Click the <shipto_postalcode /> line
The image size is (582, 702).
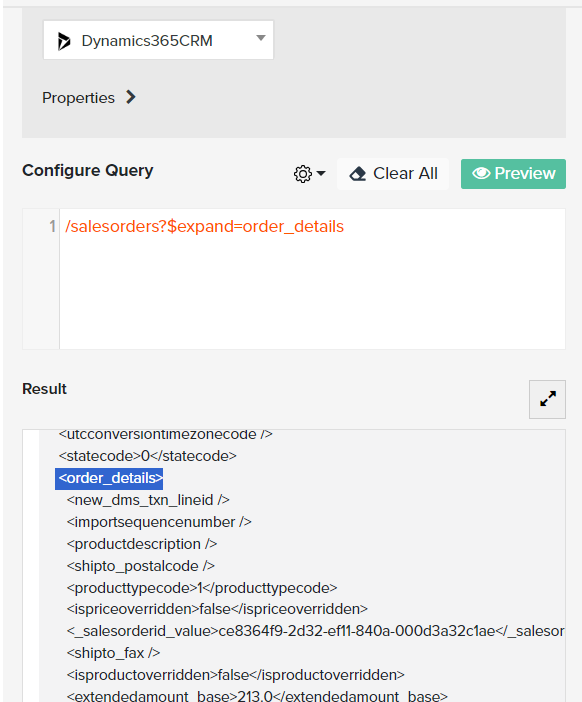[x=141, y=566]
